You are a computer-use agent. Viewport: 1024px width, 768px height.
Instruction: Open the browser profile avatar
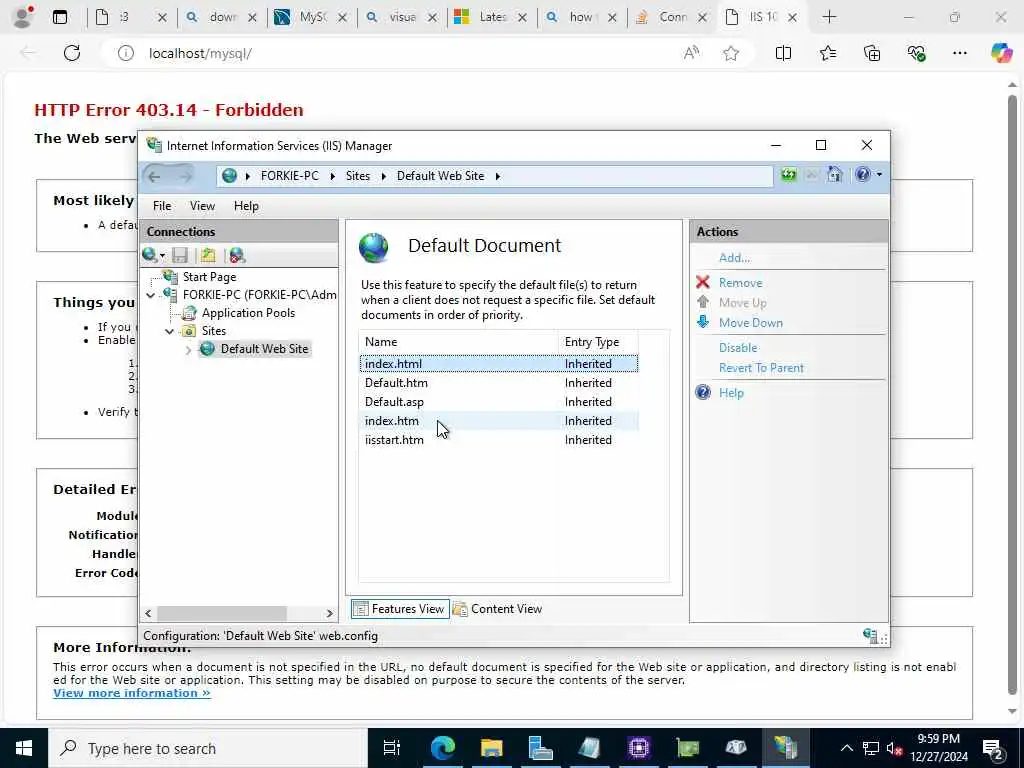23,17
